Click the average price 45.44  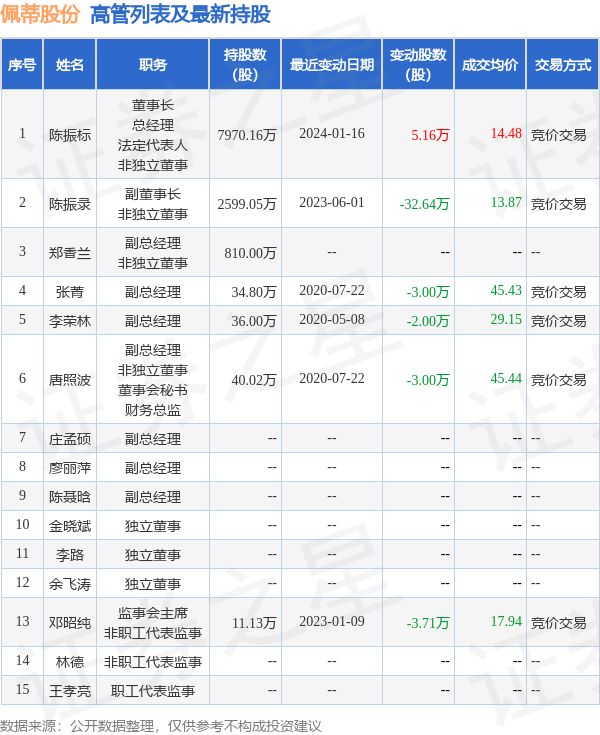pyautogui.click(x=506, y=378)
